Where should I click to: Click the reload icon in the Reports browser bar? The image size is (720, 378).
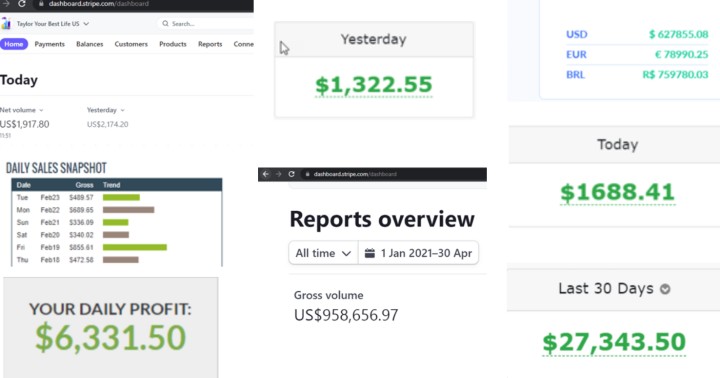point(291,174)
